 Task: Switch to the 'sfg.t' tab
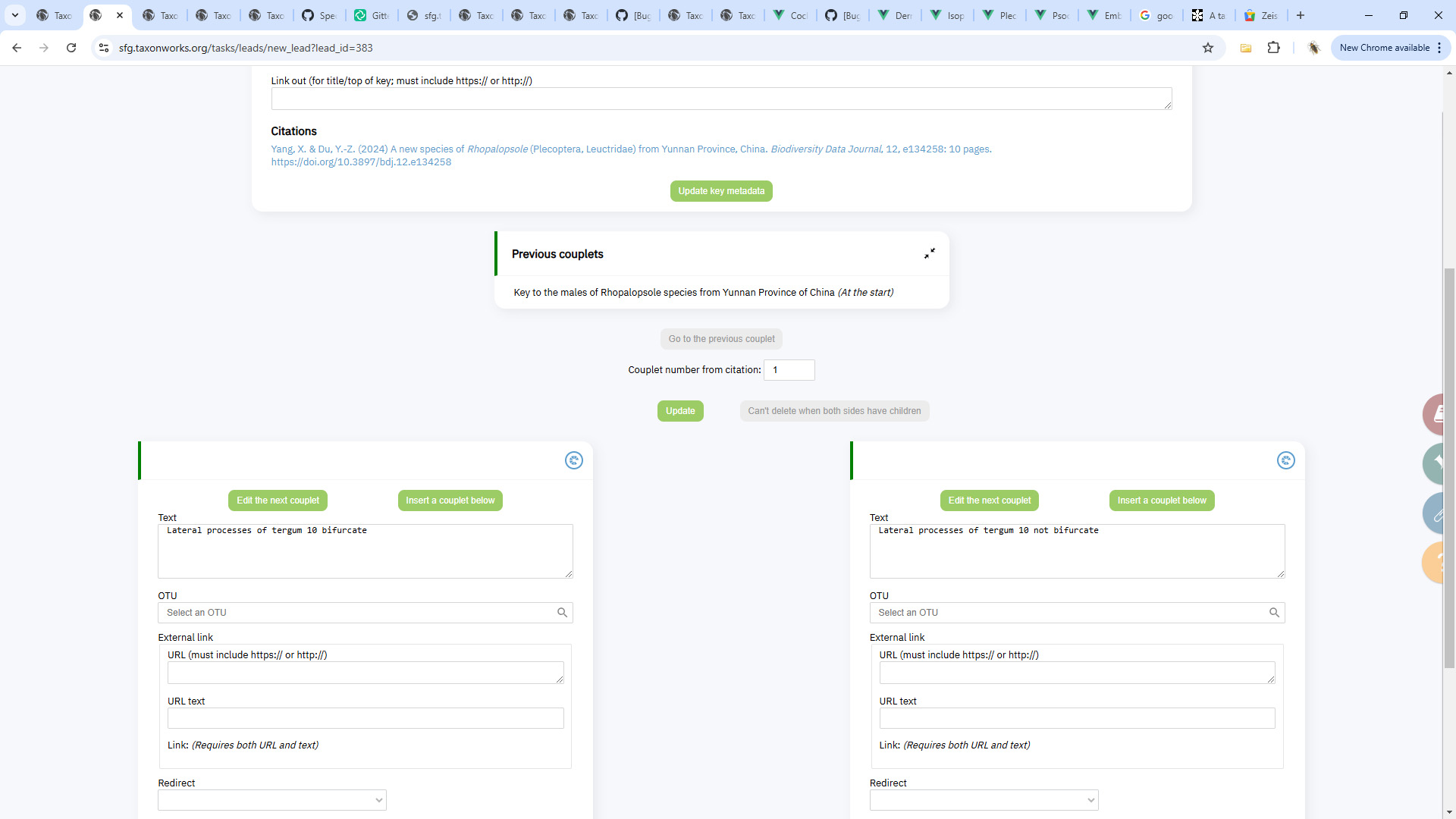click(424, 15)
